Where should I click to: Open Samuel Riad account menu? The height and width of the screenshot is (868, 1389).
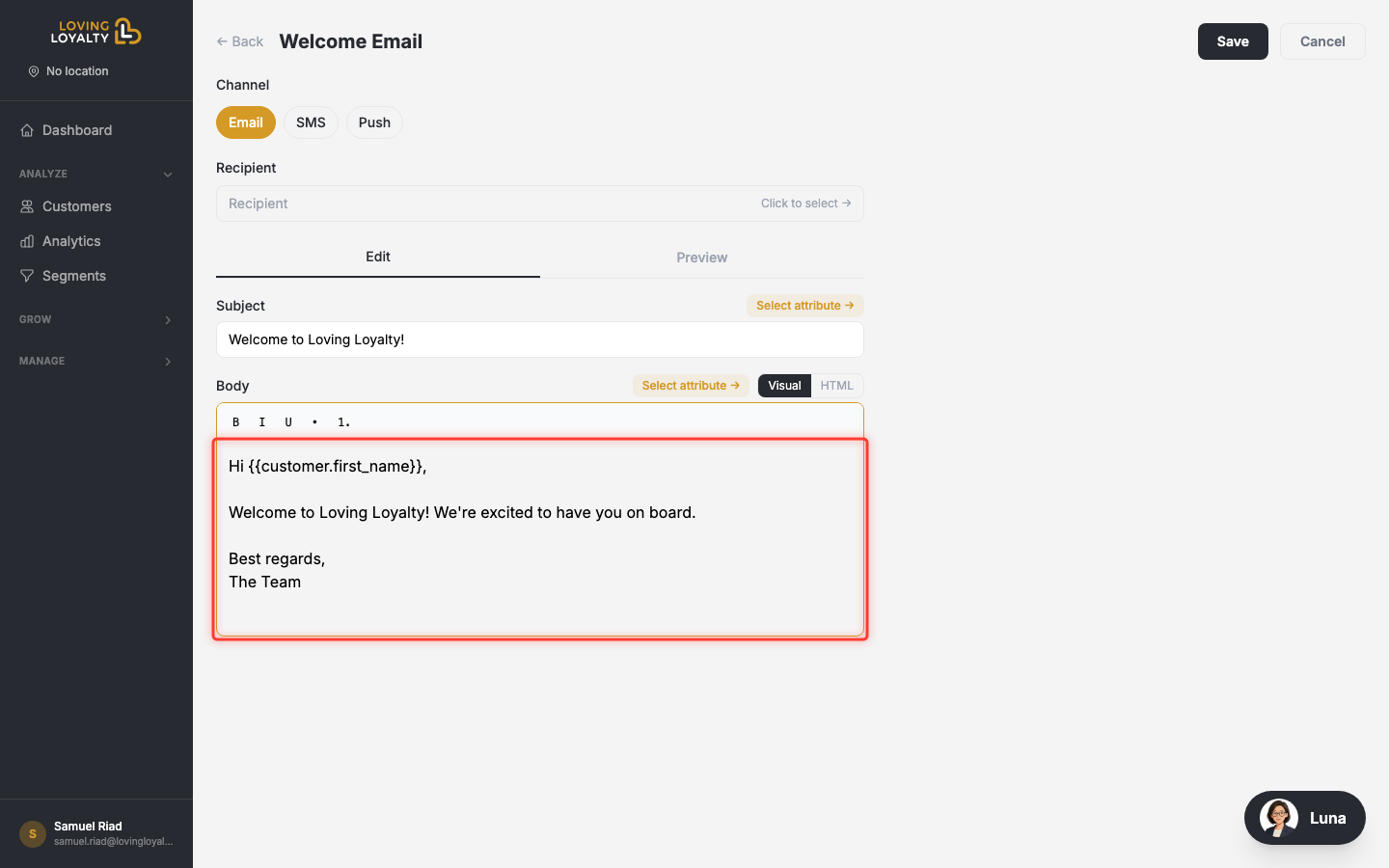click(96, 833)
